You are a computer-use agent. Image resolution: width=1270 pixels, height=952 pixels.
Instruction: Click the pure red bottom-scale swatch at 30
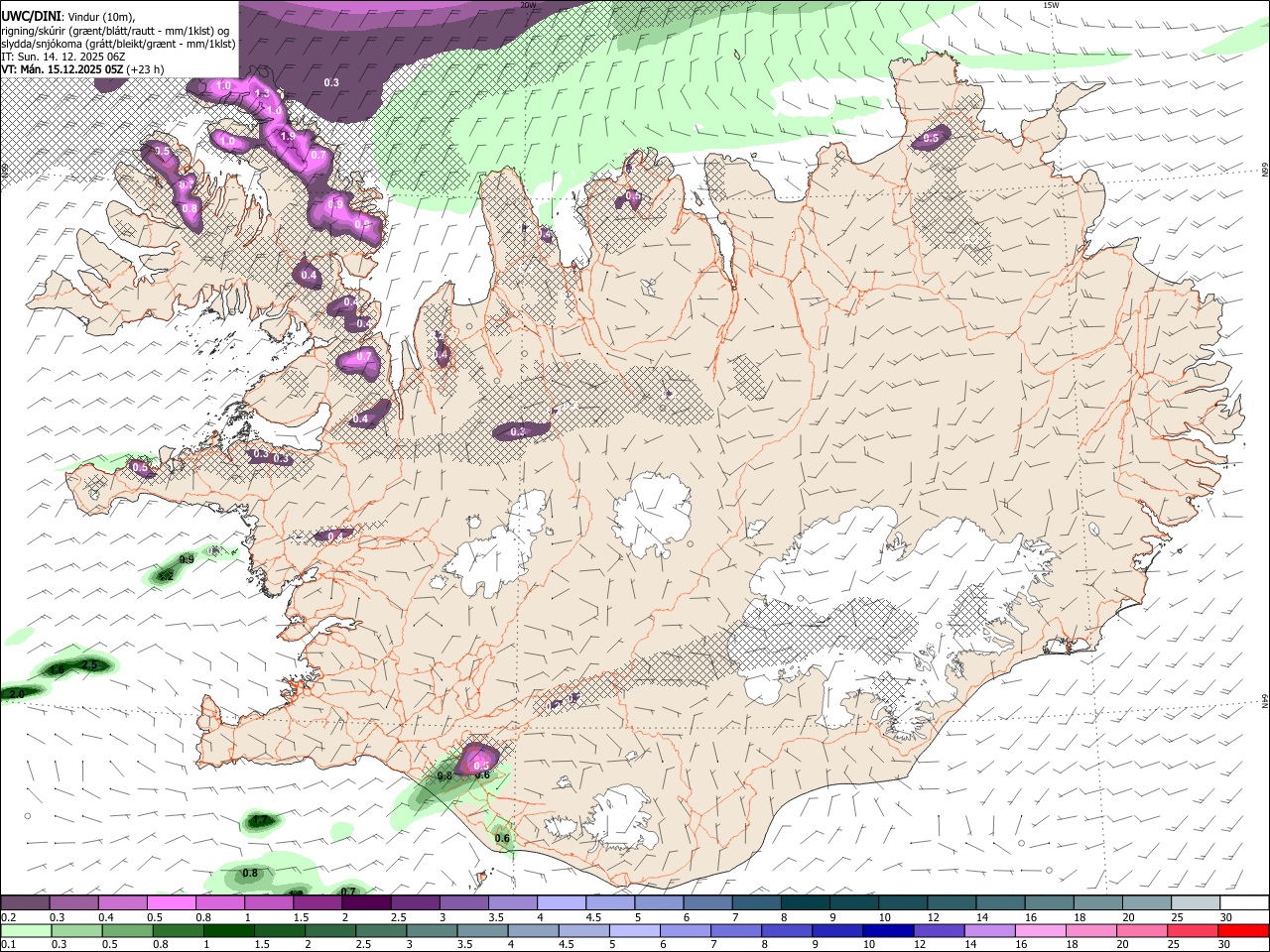1241,930
